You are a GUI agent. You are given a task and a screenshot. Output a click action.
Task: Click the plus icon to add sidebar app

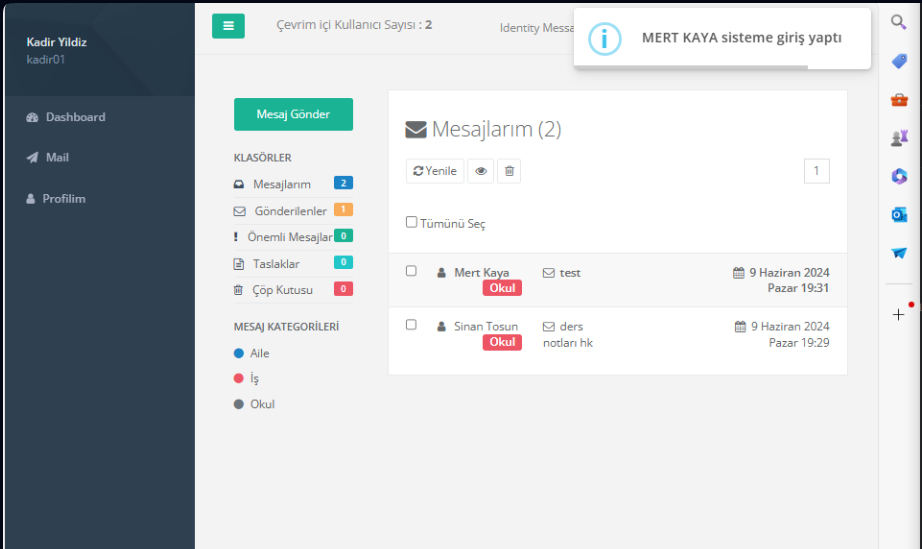click(x=898, y=314)
